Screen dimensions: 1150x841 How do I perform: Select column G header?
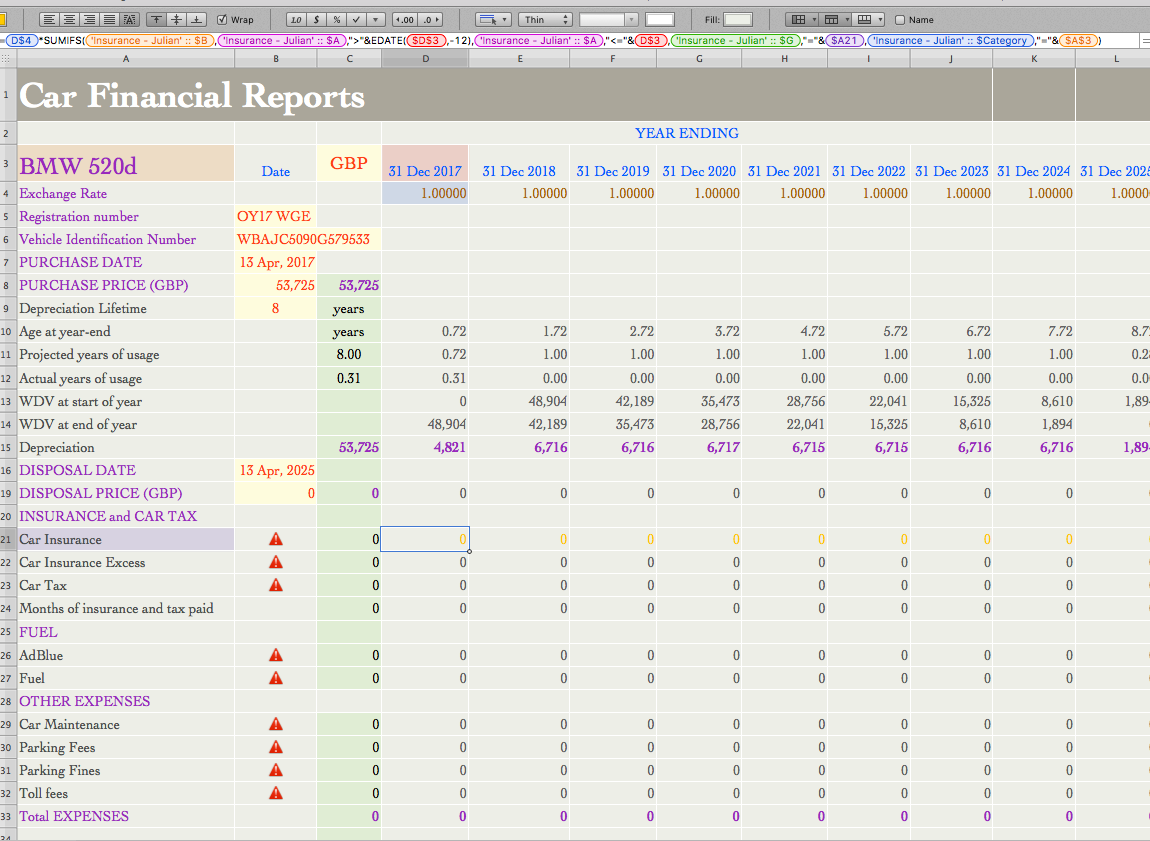click(699, 59)
